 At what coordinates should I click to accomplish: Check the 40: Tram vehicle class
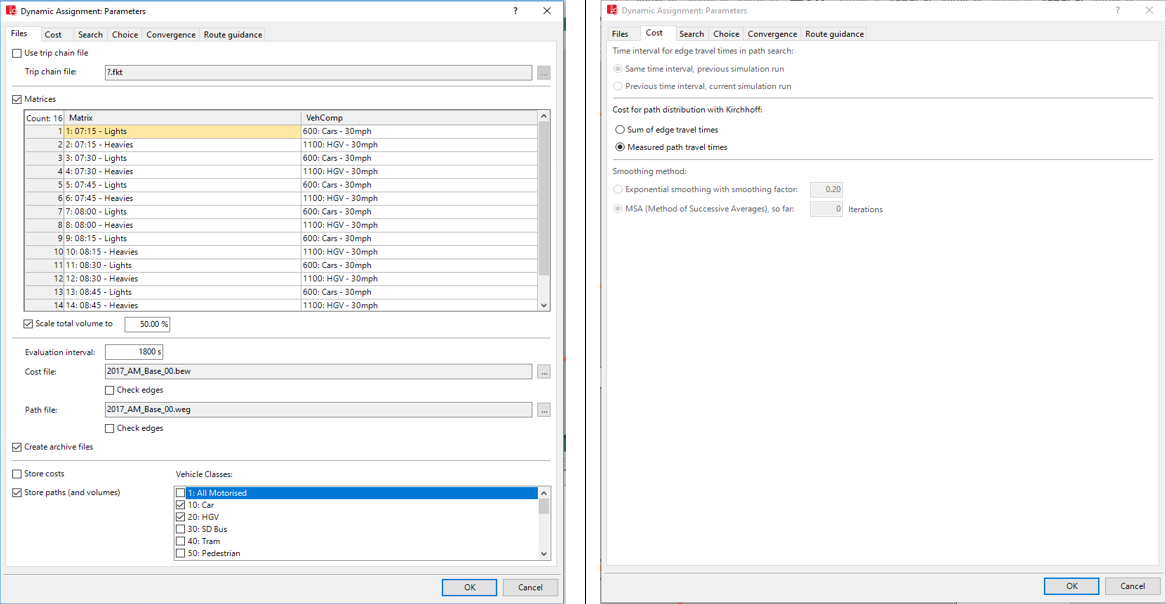[x=181, y=541]
